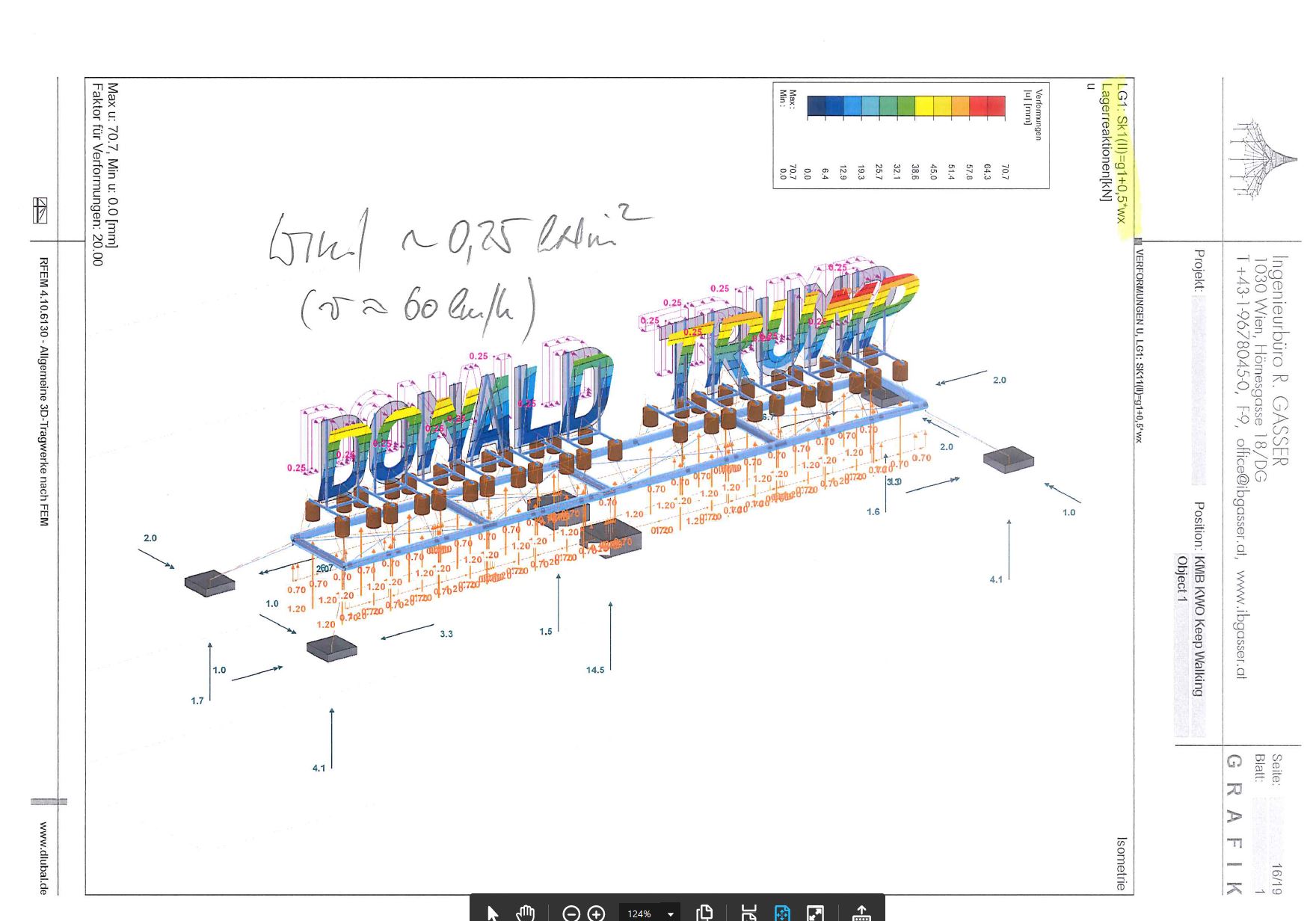Select Faktor für Verformungen: 20.00 text
The image size is (1316, 921).
pos(96,174)
